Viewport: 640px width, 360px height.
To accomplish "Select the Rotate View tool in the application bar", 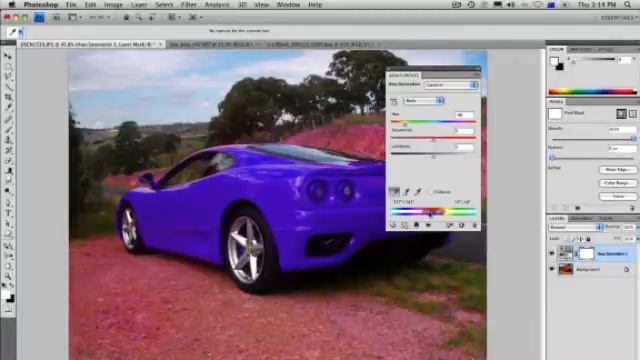I will point(152,18).
